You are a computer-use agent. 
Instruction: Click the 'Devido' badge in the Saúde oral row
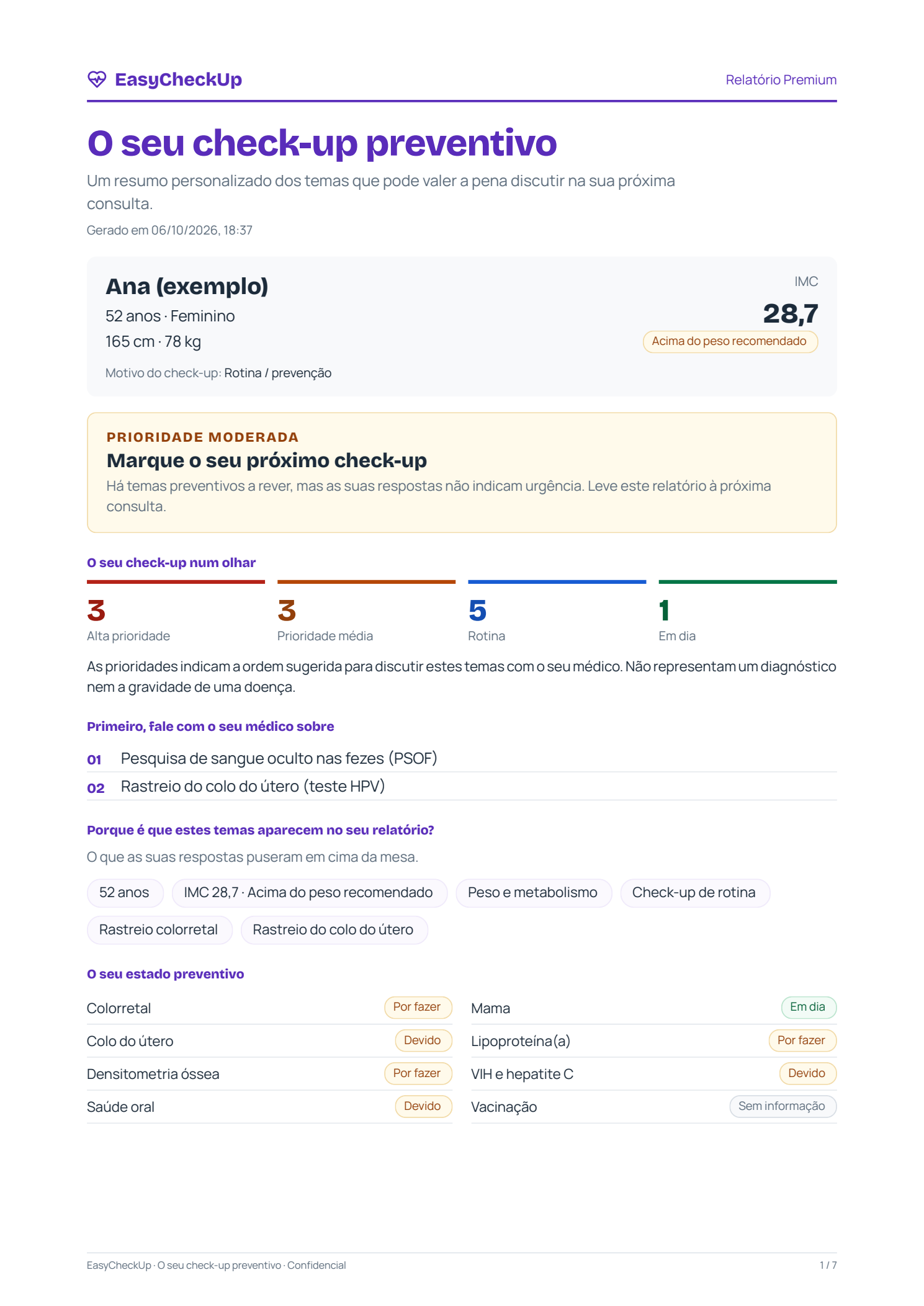pos(423,1106)
